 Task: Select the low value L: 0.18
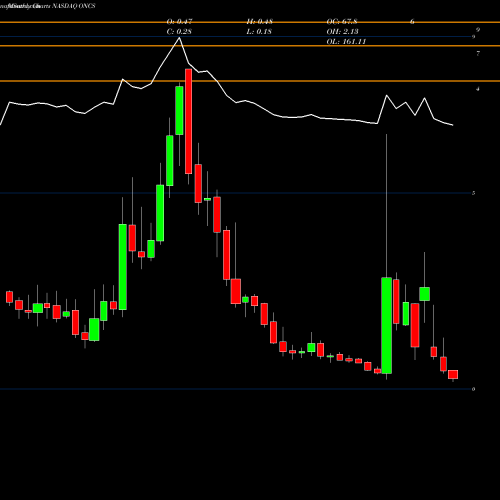coord(259,32)
